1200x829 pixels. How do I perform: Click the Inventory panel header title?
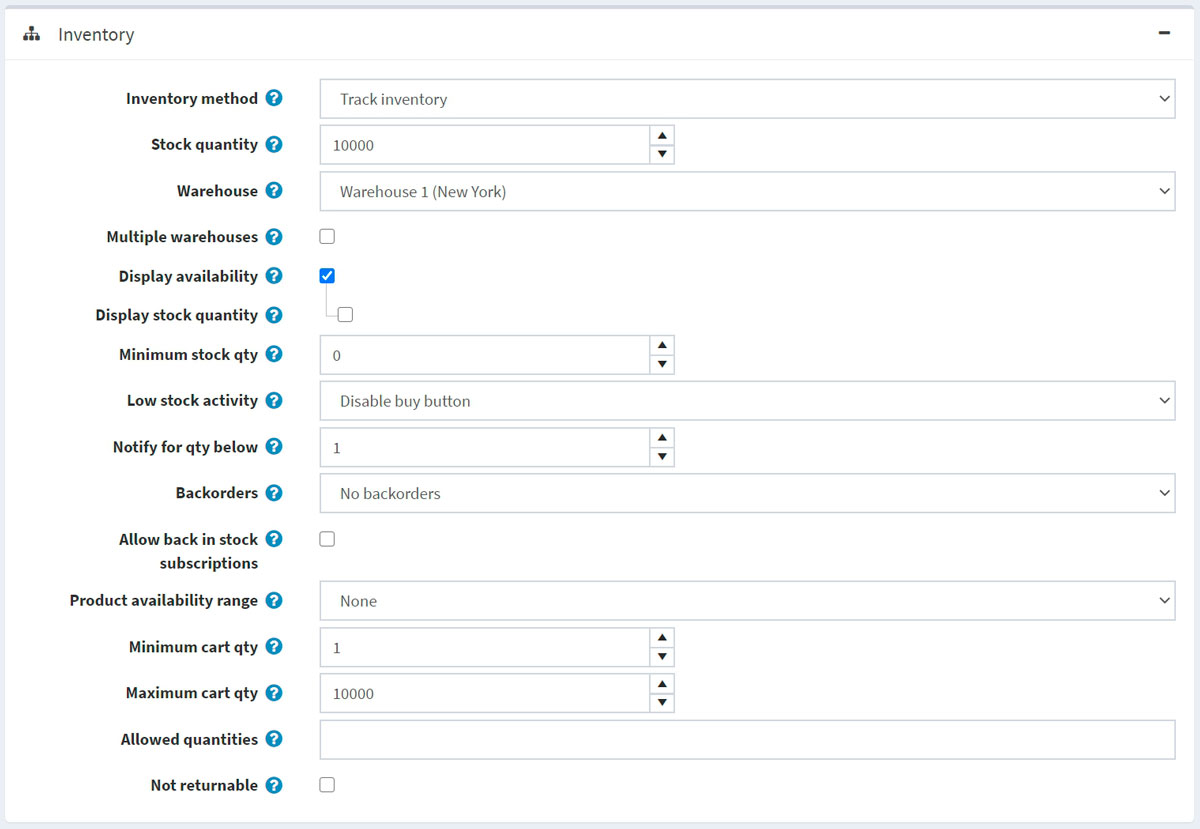point(96,35)
